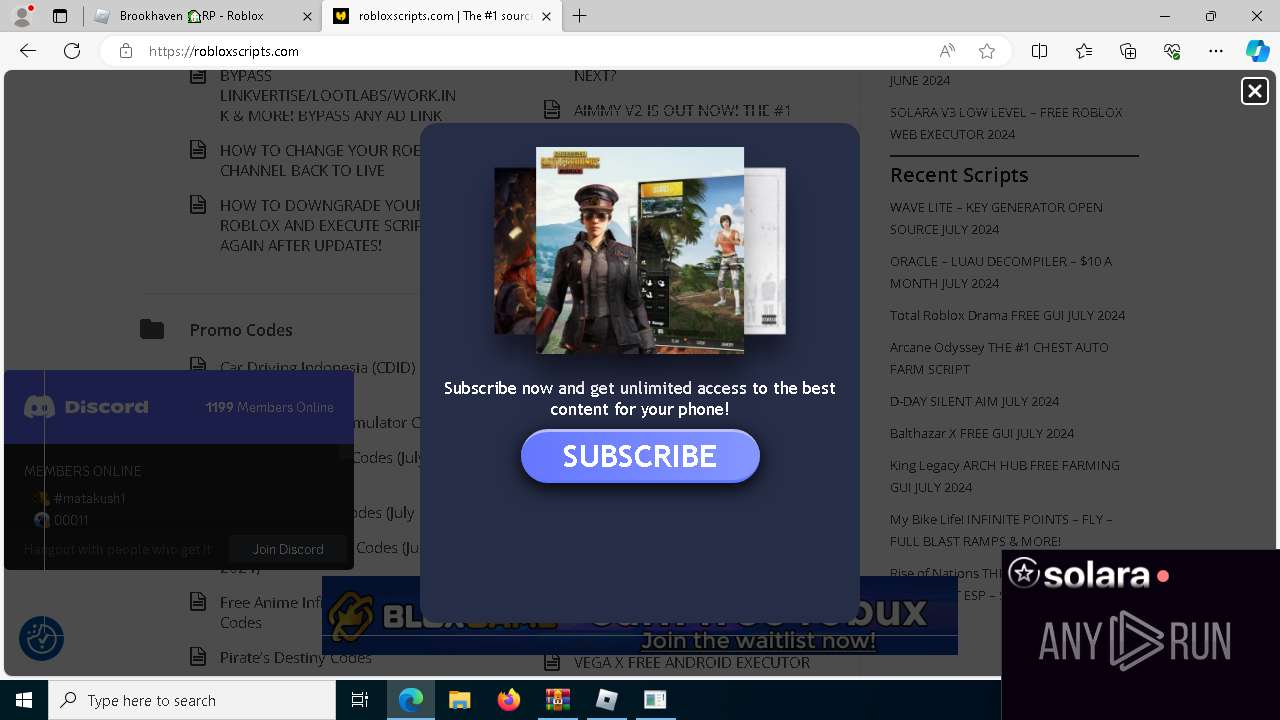The width and height of the screenshot is (1280, 720).
Task: Open the game ad image in the popup
Action: tap(640, 250)
